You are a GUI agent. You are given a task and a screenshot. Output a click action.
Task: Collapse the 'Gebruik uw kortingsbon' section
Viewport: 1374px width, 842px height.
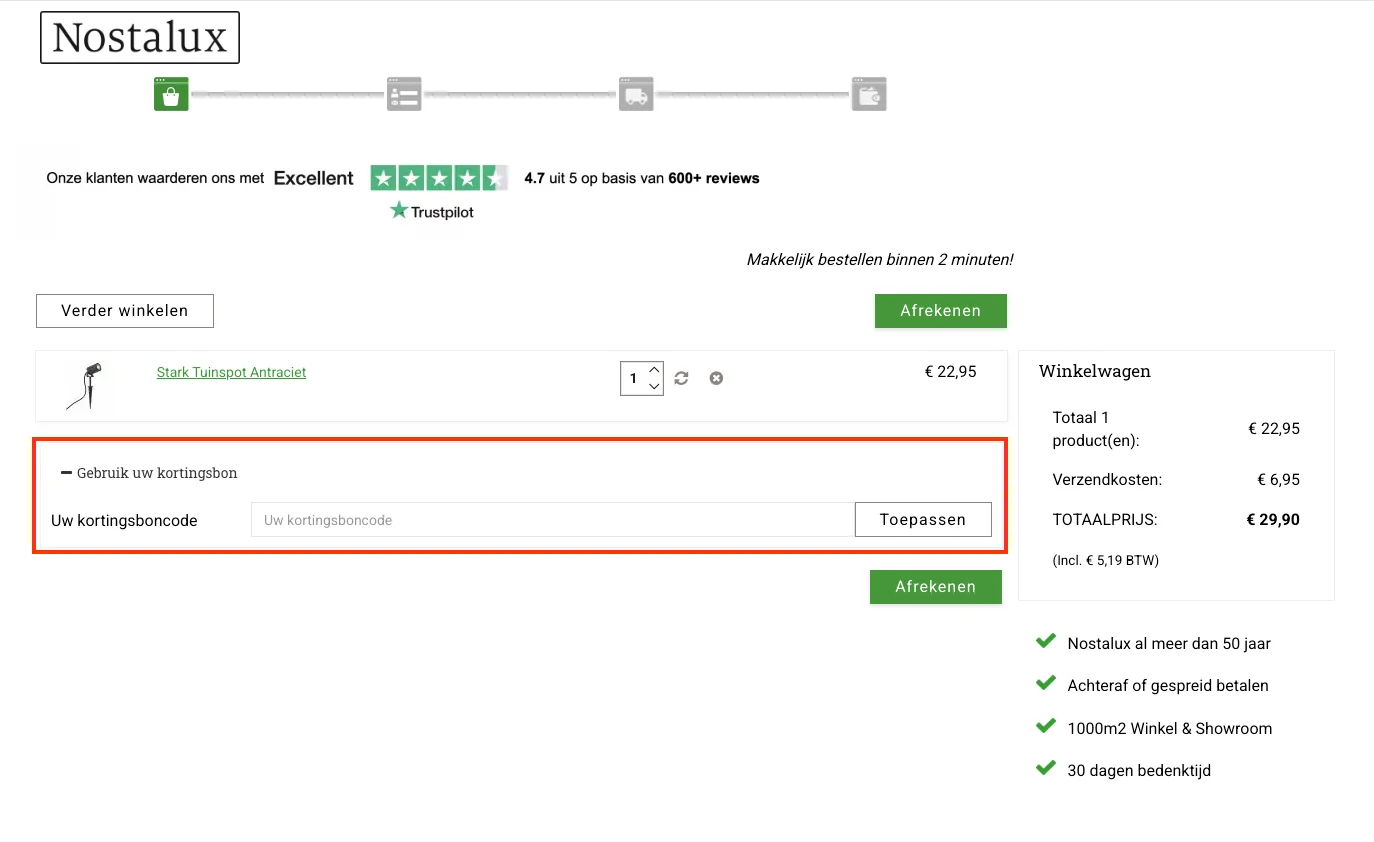click(67, 473)
